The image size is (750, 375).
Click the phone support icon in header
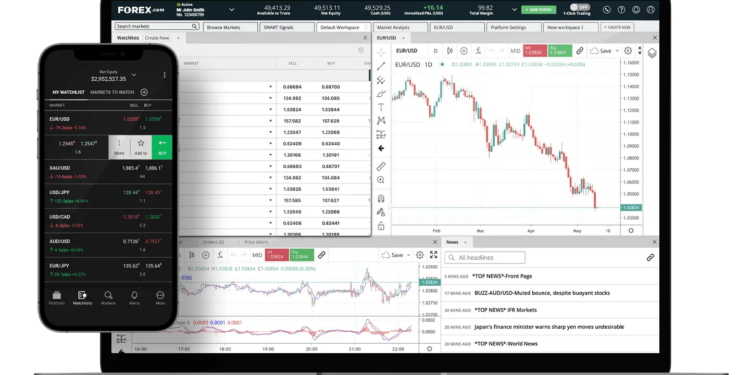pos(607,10)
